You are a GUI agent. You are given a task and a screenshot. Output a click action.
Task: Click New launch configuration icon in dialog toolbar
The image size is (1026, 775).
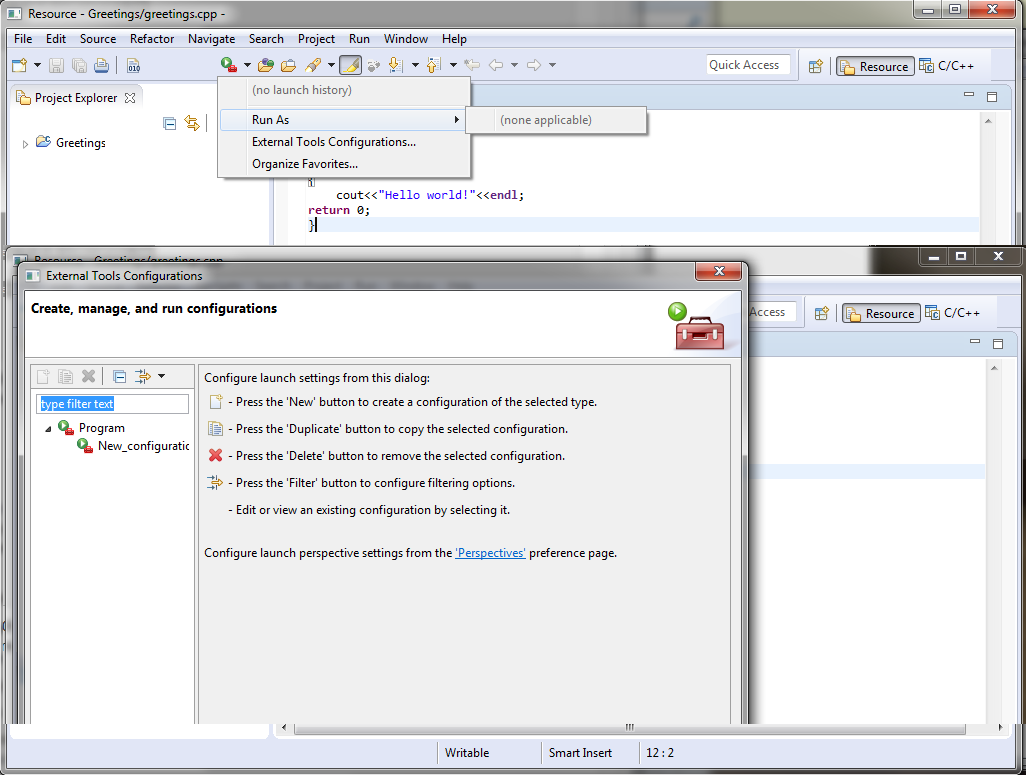coord(43,376)
